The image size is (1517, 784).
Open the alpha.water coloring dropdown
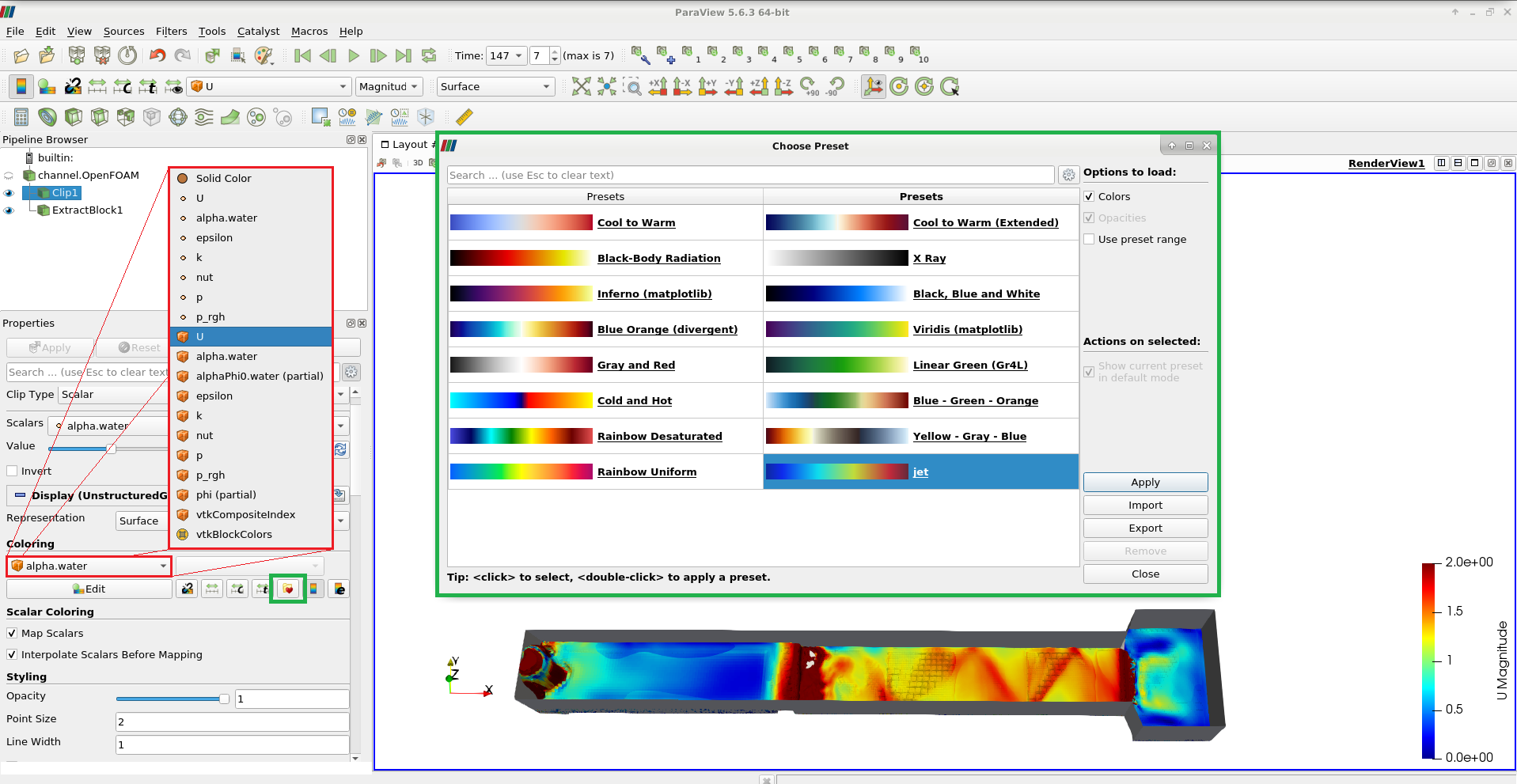(89, 566)
